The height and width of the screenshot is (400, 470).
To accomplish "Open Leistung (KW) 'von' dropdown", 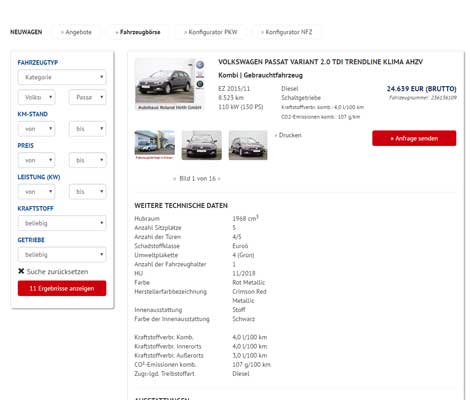I will click(x=37, y=192).
